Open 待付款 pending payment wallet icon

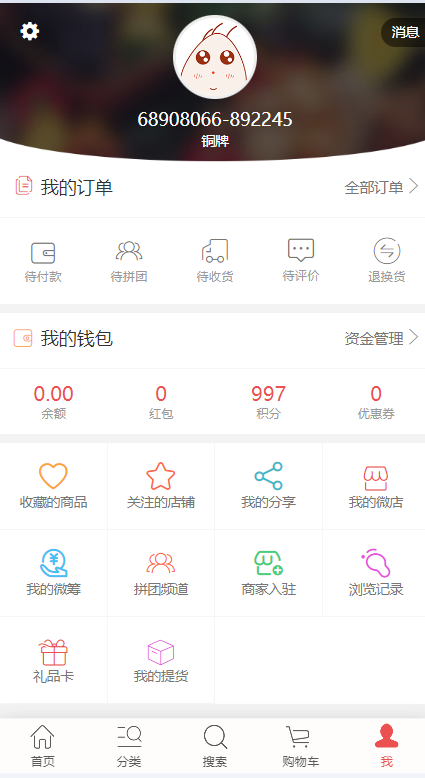(43, 253)
